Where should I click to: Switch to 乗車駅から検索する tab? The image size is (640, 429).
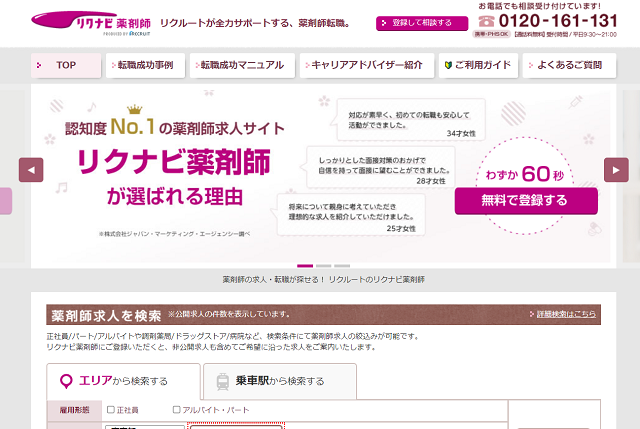coord(280,381)
